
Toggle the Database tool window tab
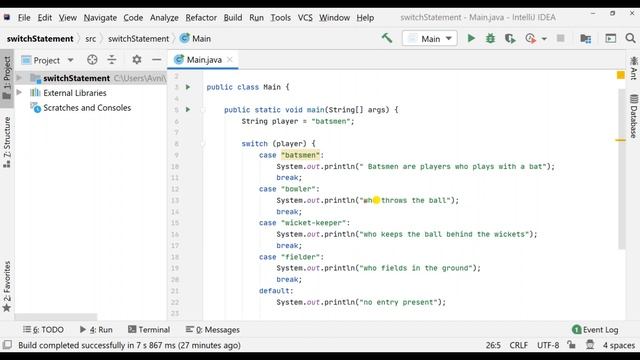coord(633,116)
